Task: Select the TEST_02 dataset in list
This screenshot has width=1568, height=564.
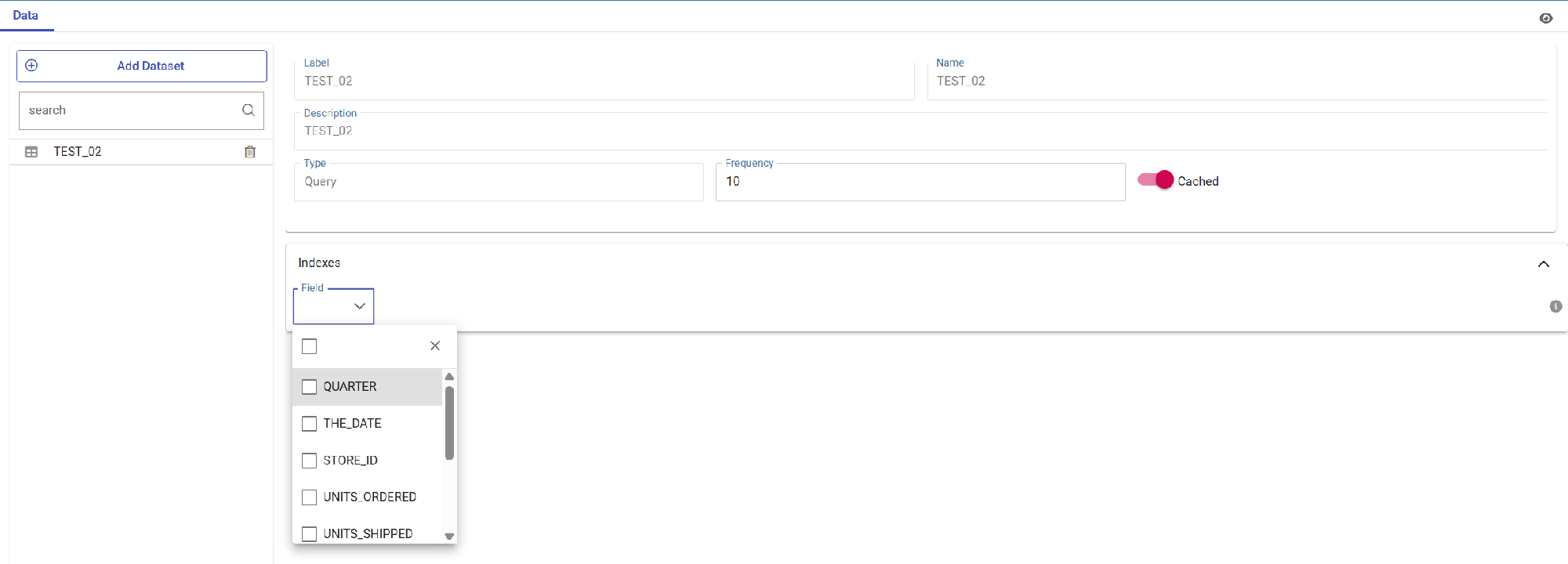Action: tap(141, 152)
